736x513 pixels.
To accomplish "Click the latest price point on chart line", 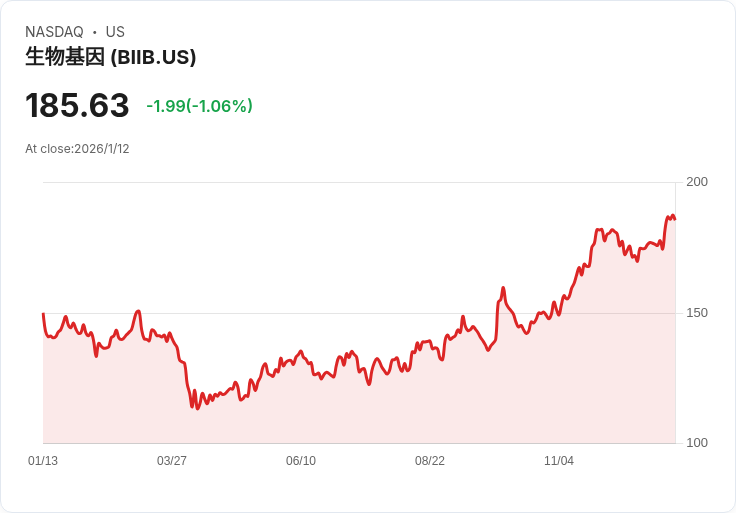I will 675,219.
